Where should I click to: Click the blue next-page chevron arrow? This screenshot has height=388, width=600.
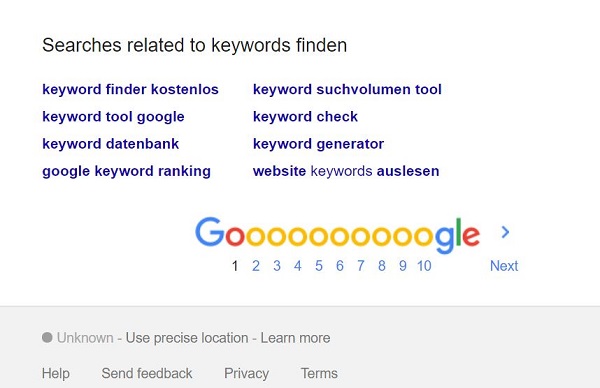pyautogui.click(x=505, y=232)
